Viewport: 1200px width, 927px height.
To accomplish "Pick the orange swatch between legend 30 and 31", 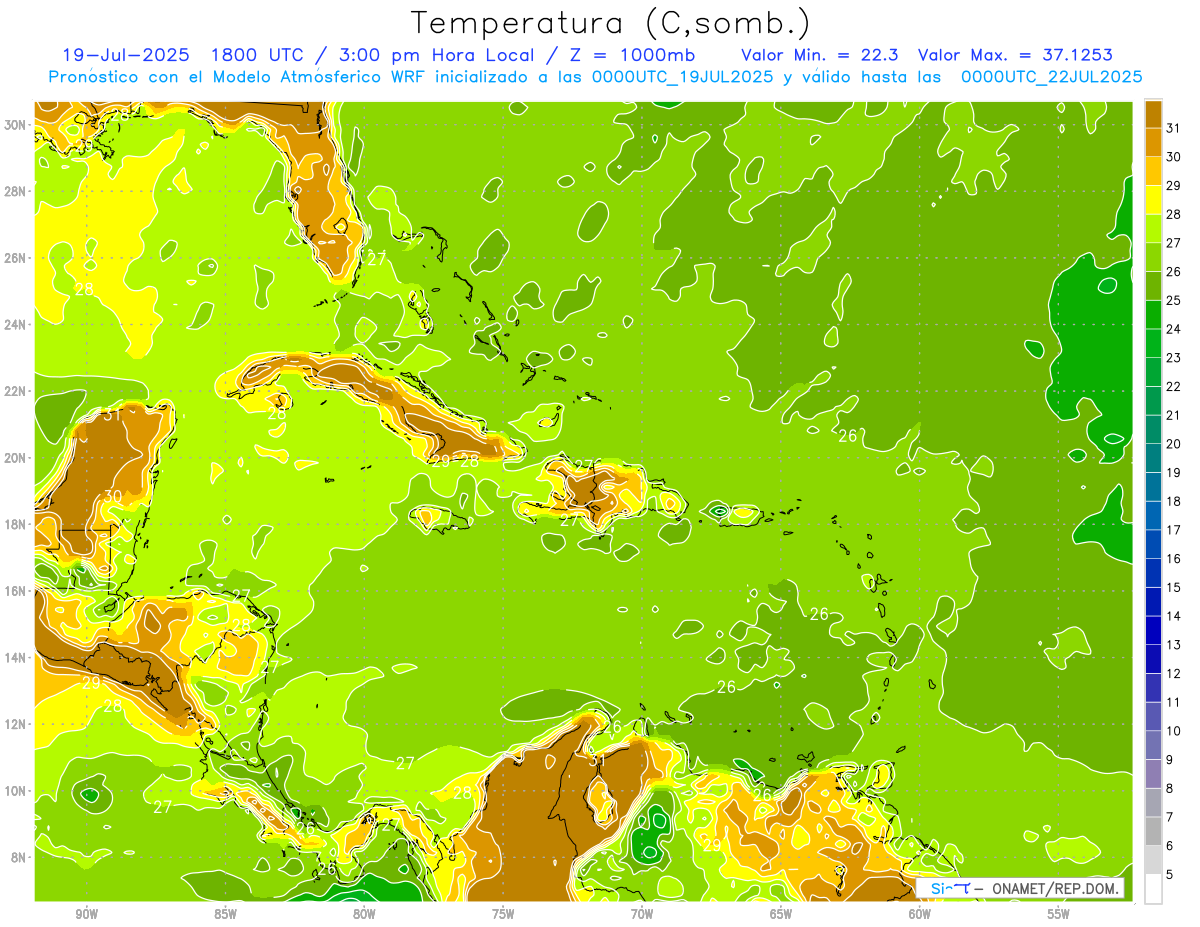I will 1153,143.
